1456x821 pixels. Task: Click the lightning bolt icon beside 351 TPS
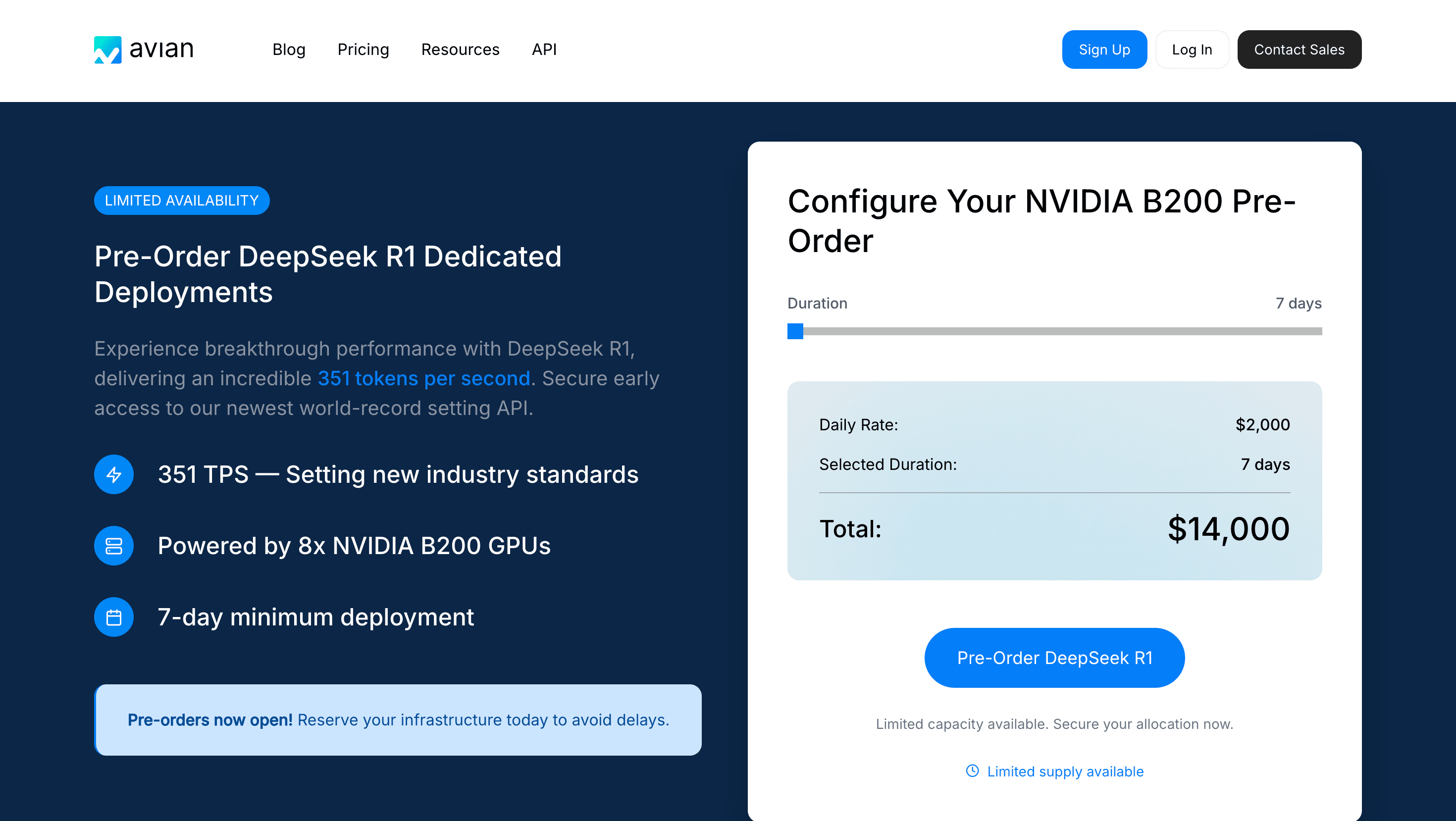pos(113,474)
